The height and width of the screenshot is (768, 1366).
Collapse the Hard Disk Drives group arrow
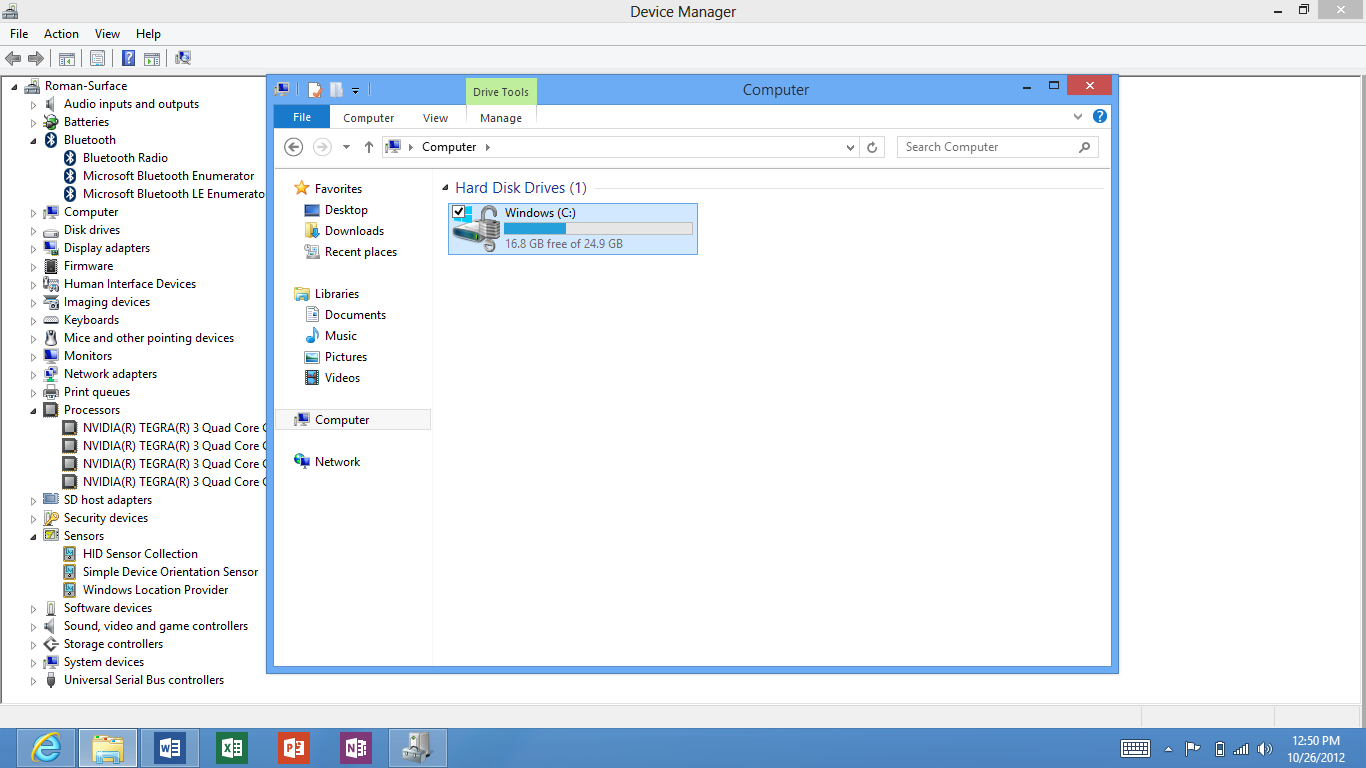point(444,188)
